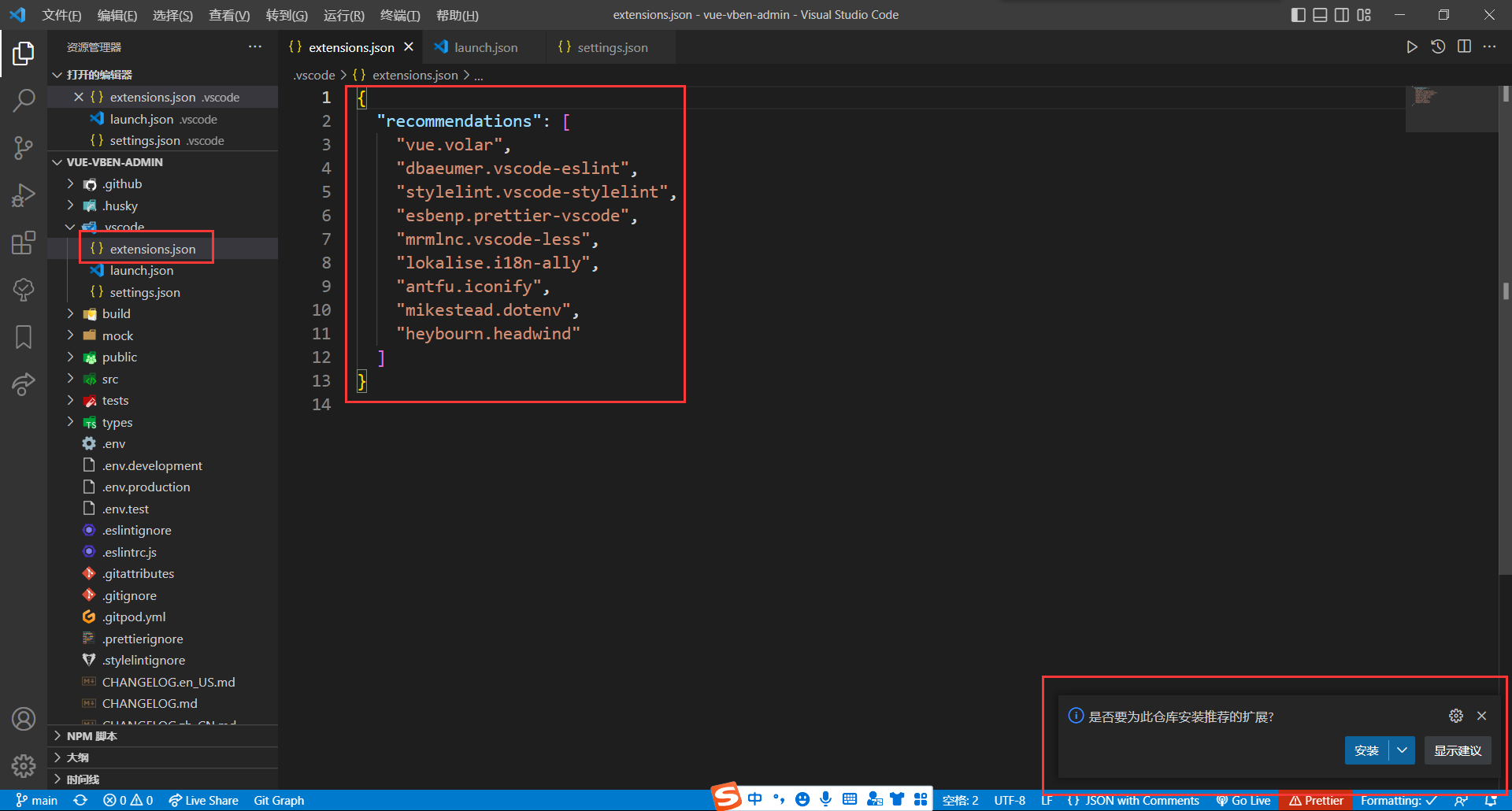Open the Run and Debug view
Viewport: 1512px width, 811px height.
[x=24, y=194]
